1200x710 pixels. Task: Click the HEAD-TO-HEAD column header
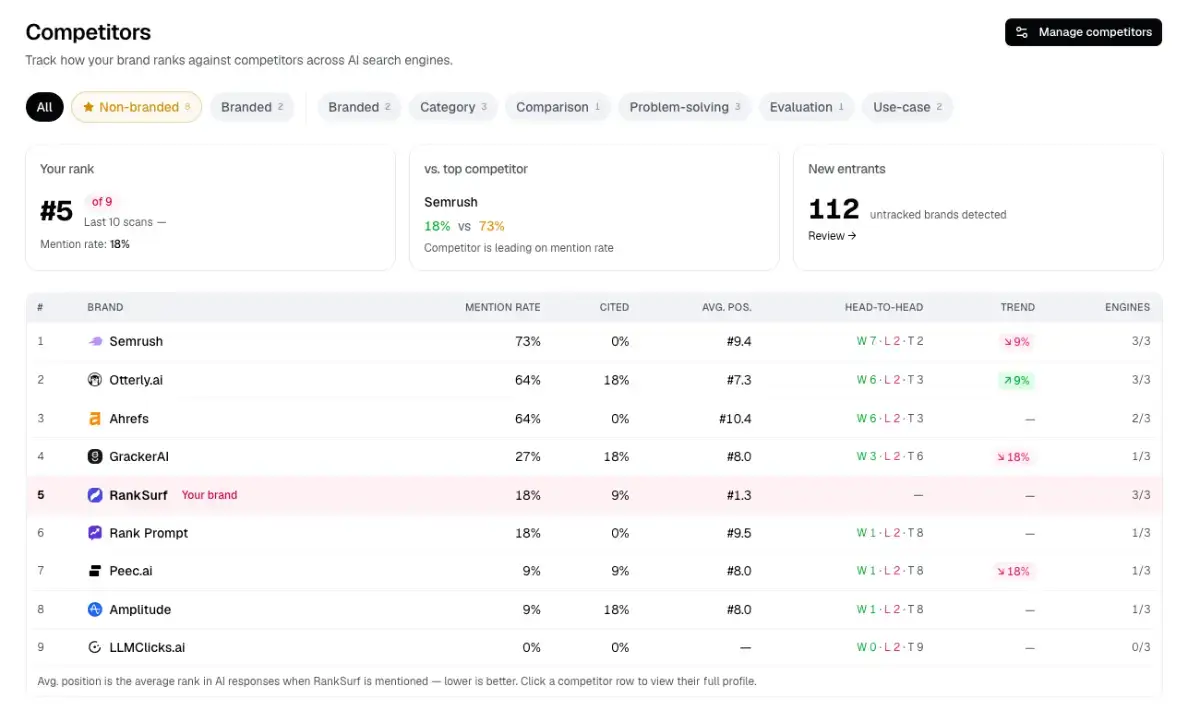(884, 307)
